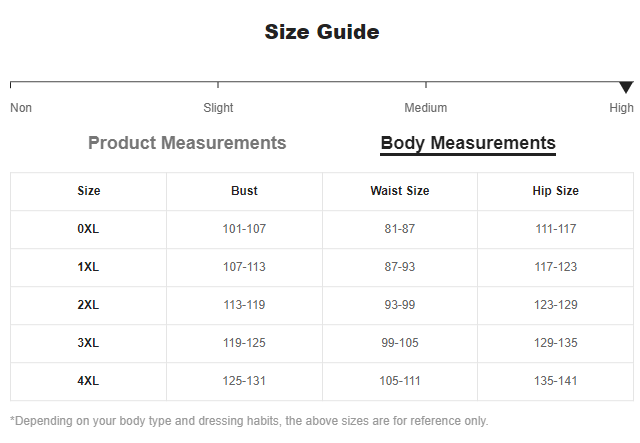
Task: Click the 135-141 hip value cell
Action: click(x=556, y=381)
